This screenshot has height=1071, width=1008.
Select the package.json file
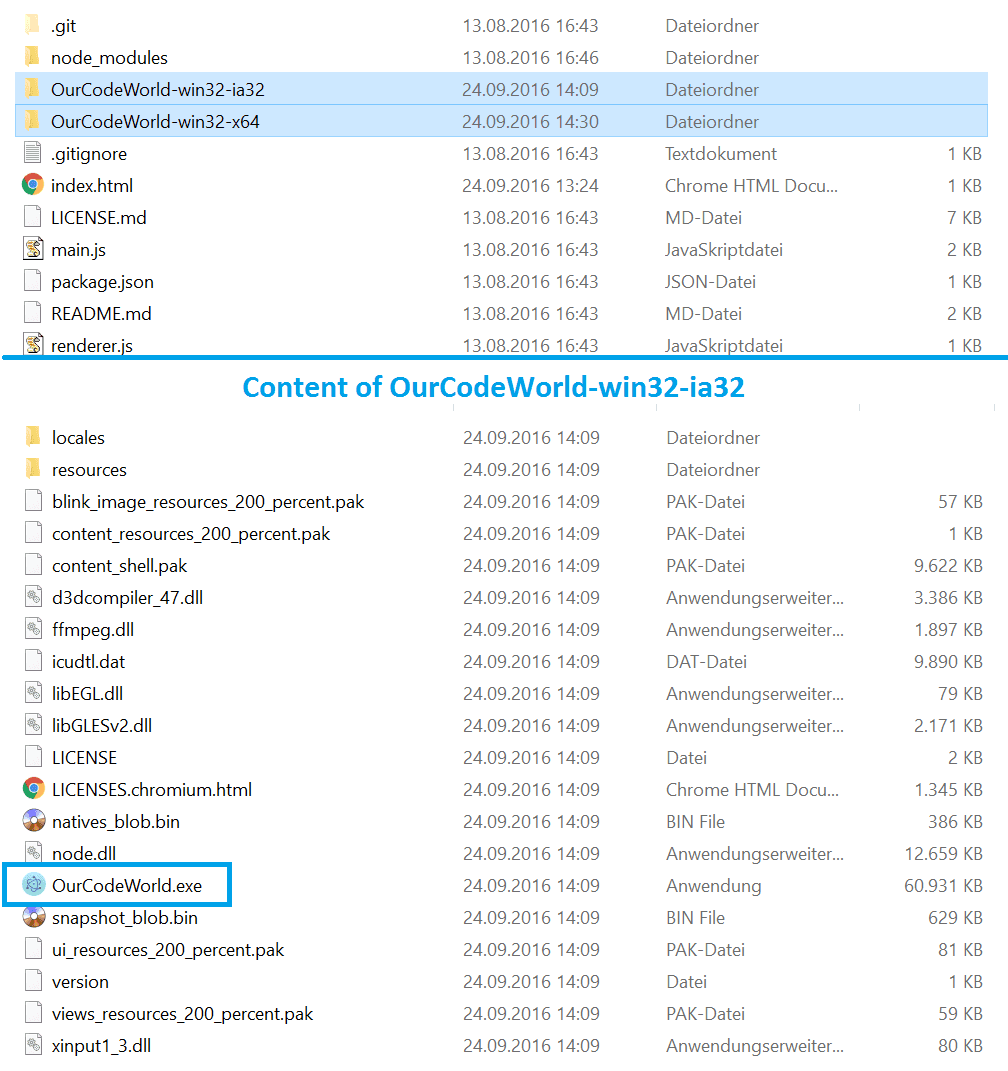tap(102, 282)
